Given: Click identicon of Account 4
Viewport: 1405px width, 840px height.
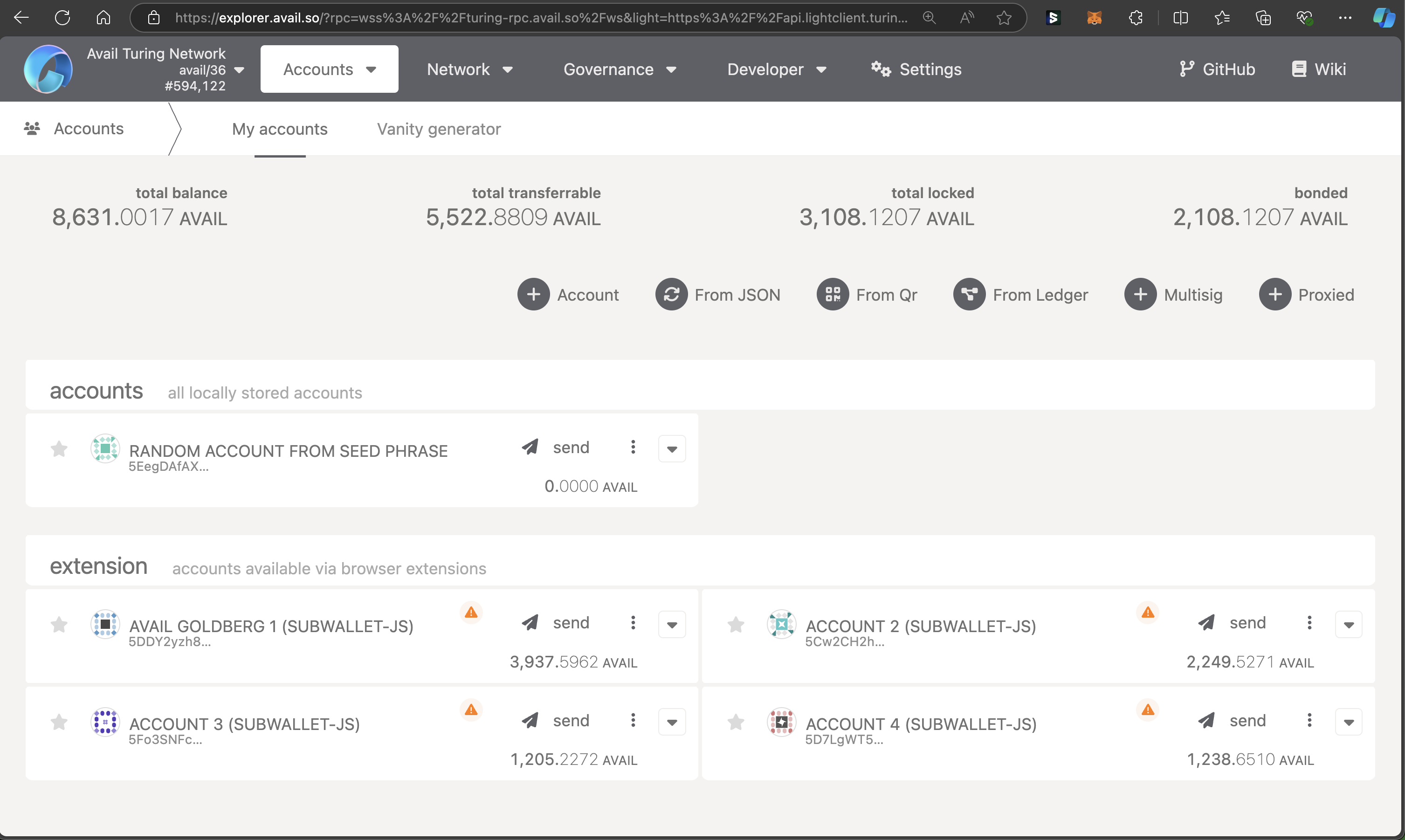Looking at the screenshot, I should point(781,722).
